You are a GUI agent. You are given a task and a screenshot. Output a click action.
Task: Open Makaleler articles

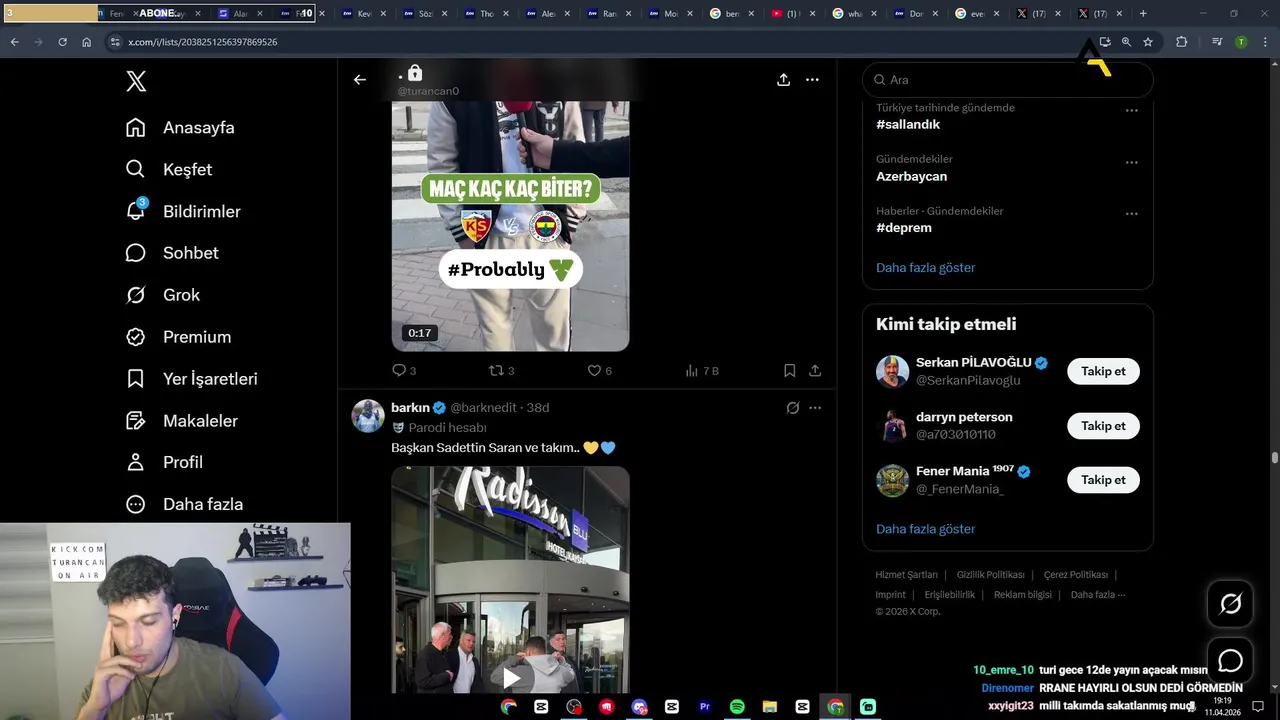pyautogui.click(x=182, y=421)
